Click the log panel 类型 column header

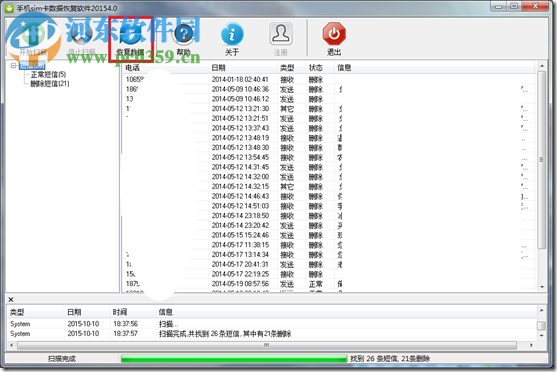(x=36, y=312)
